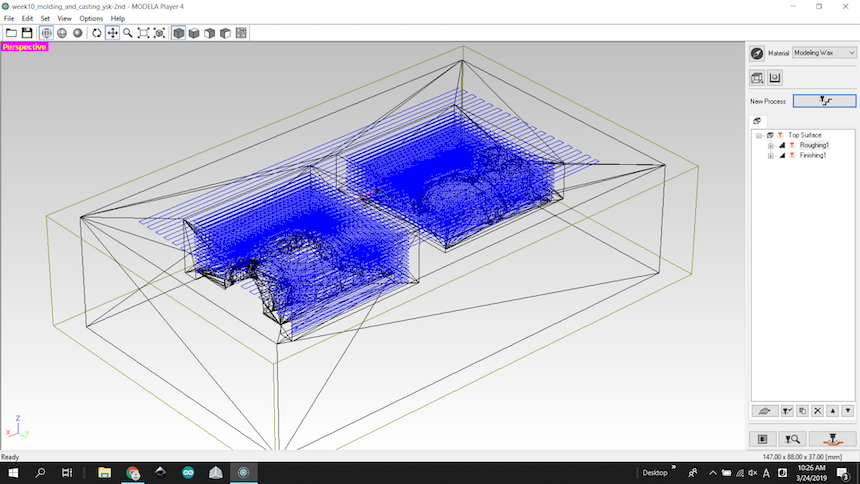Select the side view cube
The width and height of the screenshot is (860, 484).
[x=225, y=33]
